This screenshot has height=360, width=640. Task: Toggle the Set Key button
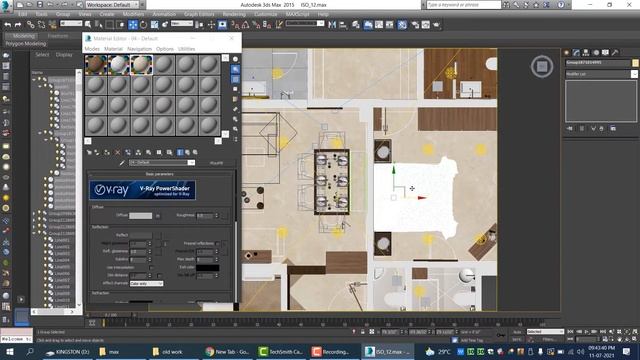tap(517, 339)
